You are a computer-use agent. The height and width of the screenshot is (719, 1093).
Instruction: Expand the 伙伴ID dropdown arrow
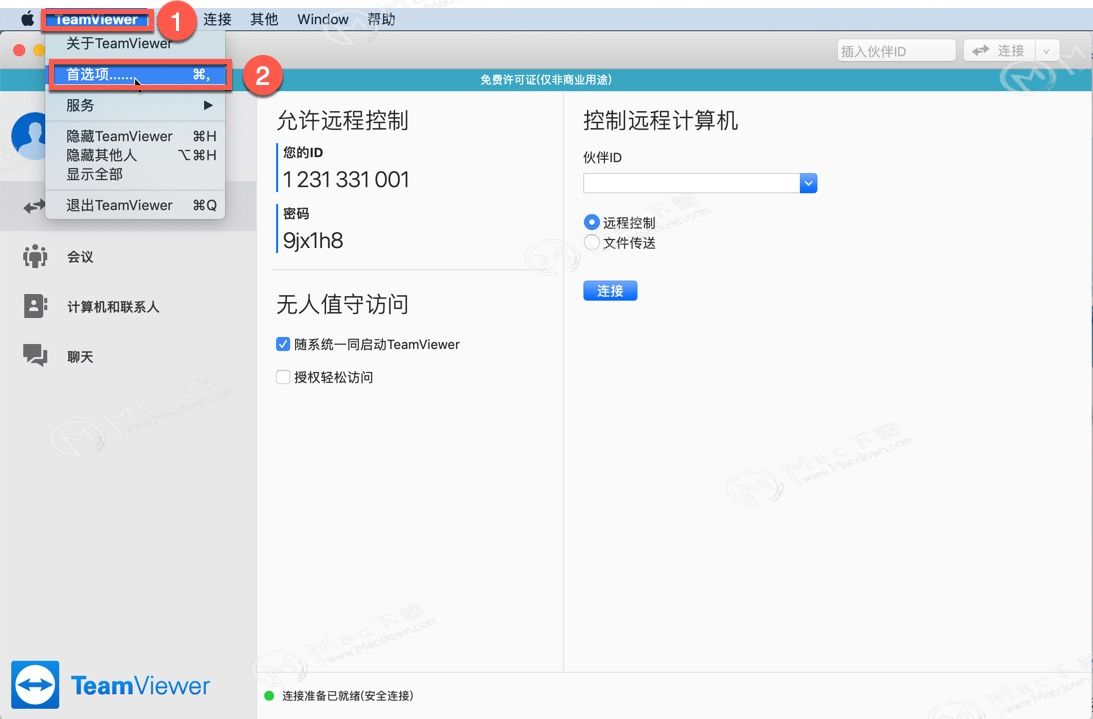pyautogui.click(x=809, y=183)
